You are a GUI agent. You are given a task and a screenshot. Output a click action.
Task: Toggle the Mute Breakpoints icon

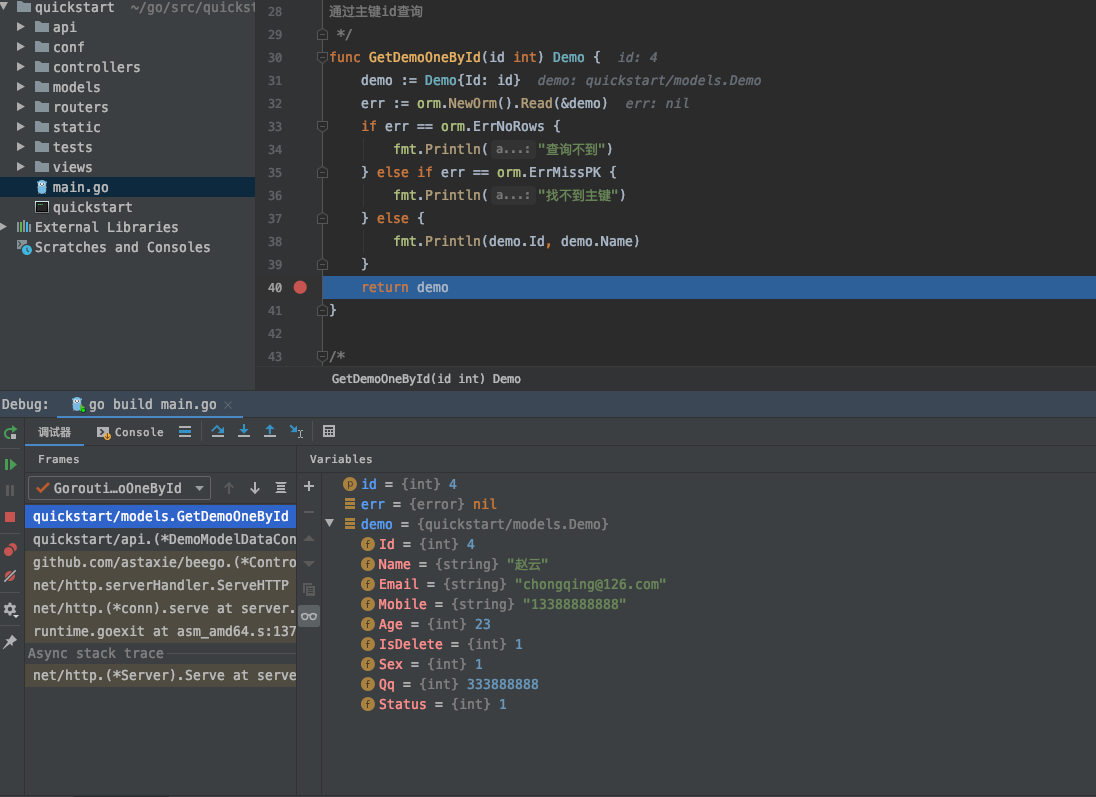click(x=11, y=576)
